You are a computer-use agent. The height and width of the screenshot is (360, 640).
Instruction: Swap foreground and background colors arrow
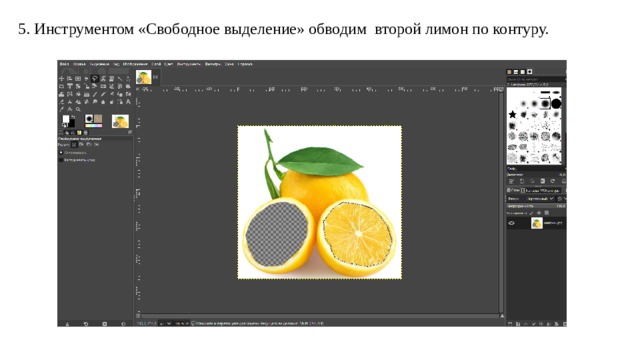[73, 117]
